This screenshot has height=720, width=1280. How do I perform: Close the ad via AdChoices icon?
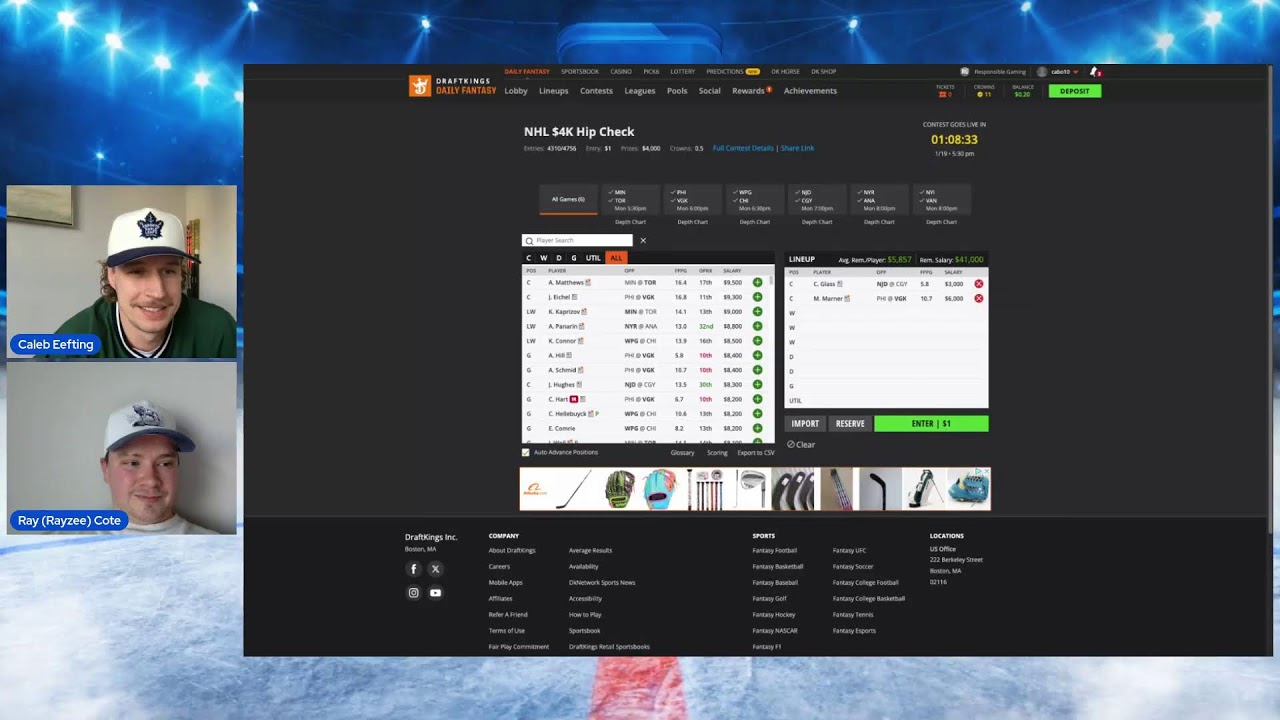click(984, 472)
